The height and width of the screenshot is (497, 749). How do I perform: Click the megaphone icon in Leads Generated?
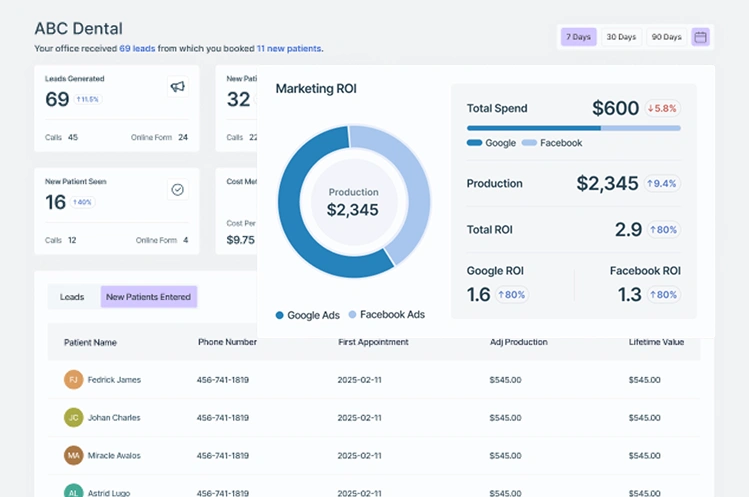click(x=177, y=87)
